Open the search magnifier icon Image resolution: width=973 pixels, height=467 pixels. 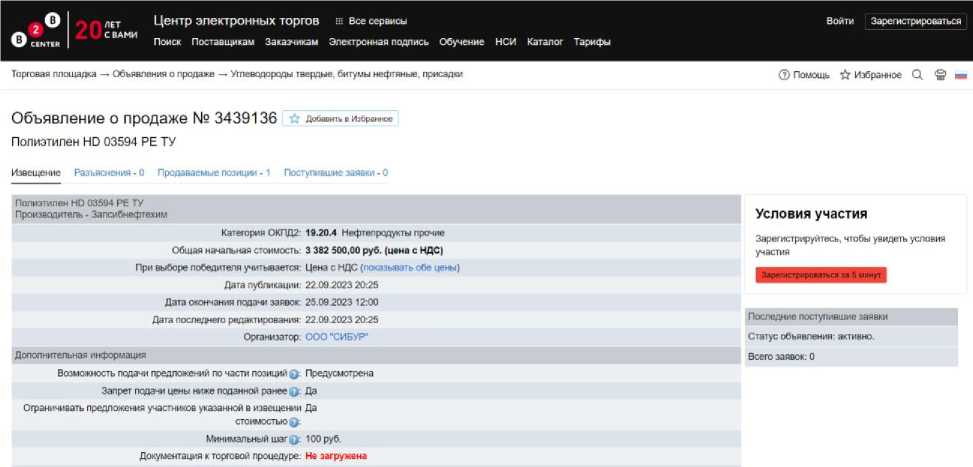coord(917,75)
